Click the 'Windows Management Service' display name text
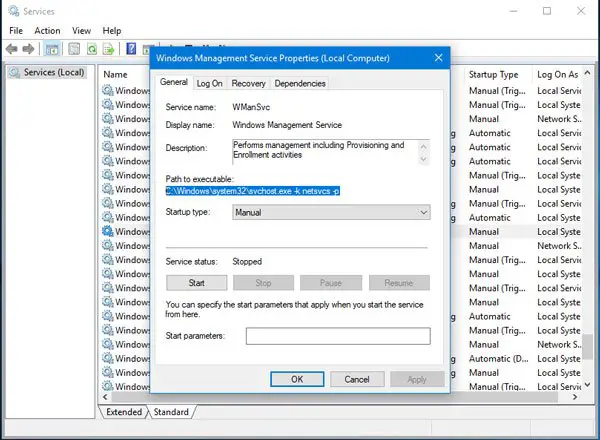The height and width of the screenshot is (440, 600). coord(287,125)
